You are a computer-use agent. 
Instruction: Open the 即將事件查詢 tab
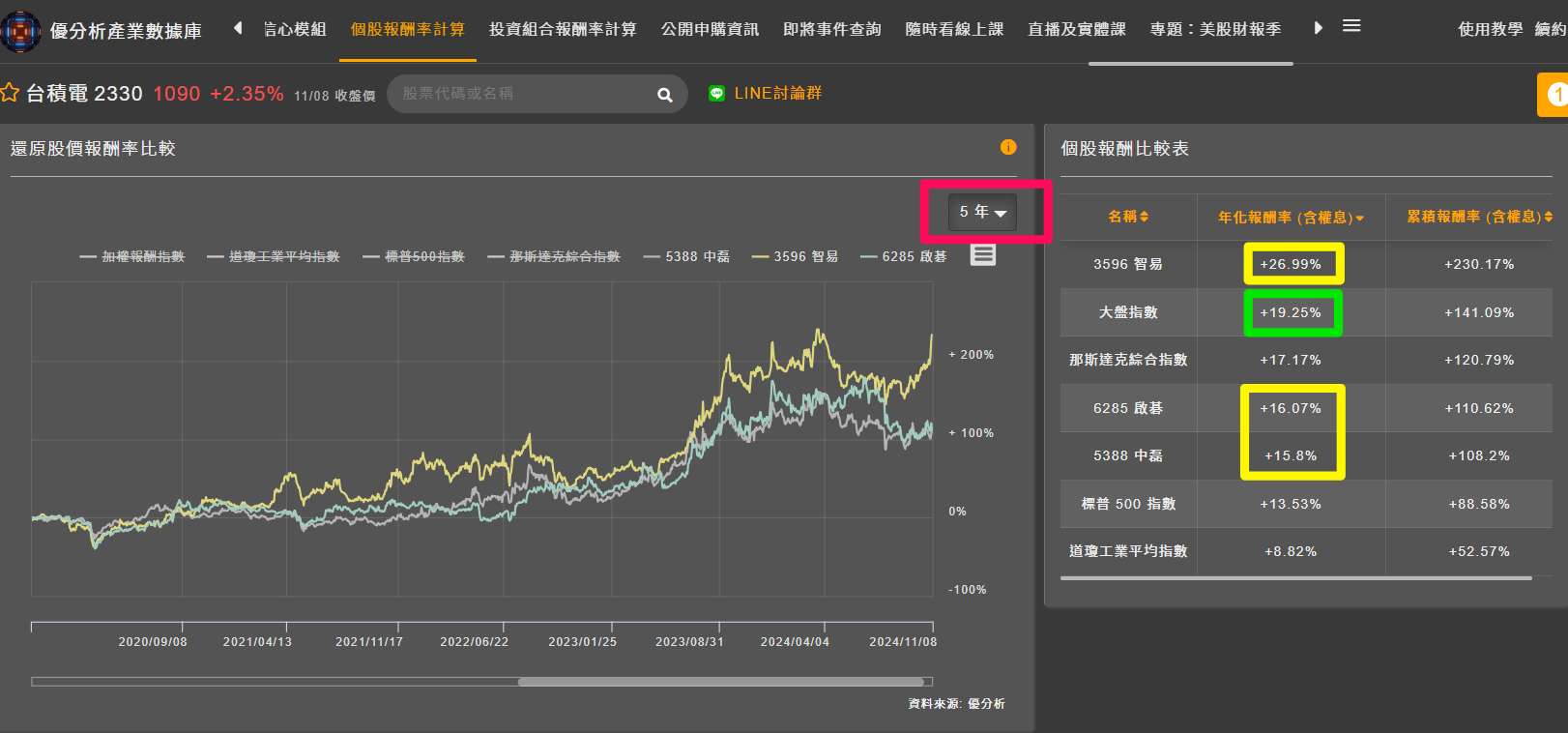[x=832, y=29]
